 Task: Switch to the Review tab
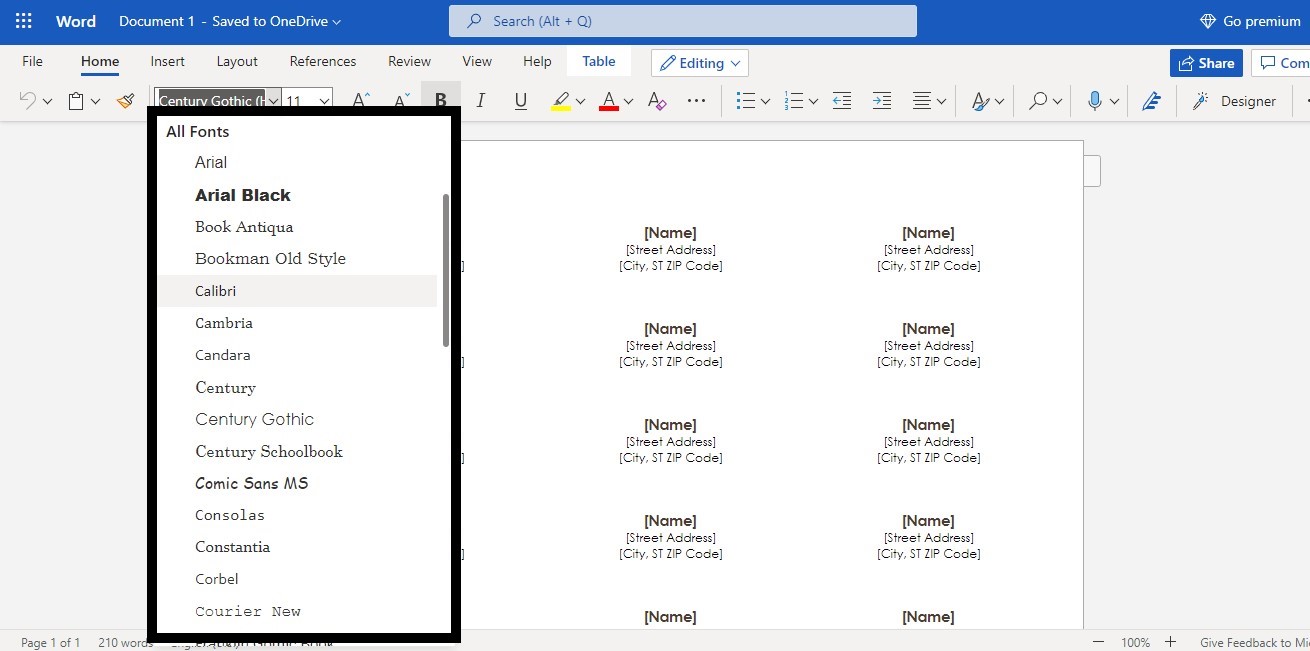409,61
